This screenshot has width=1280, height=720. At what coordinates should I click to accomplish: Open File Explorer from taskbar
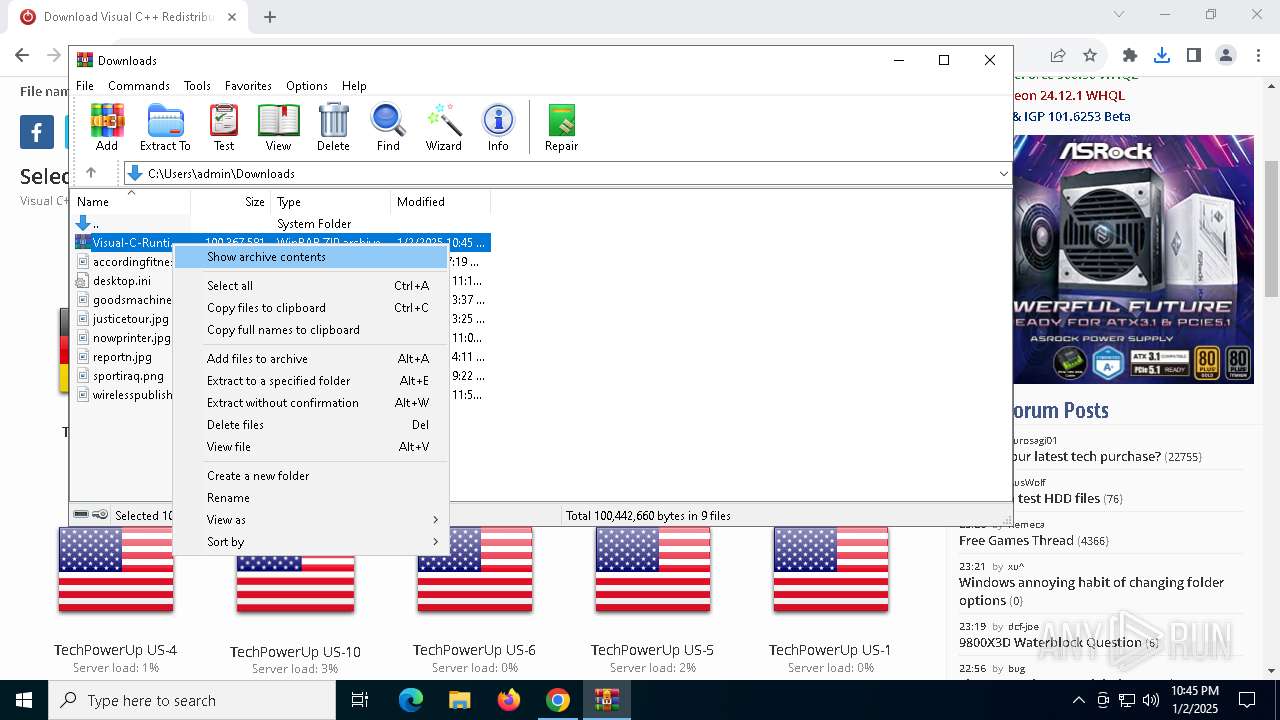pyautogui.click(x=459, y=700)
